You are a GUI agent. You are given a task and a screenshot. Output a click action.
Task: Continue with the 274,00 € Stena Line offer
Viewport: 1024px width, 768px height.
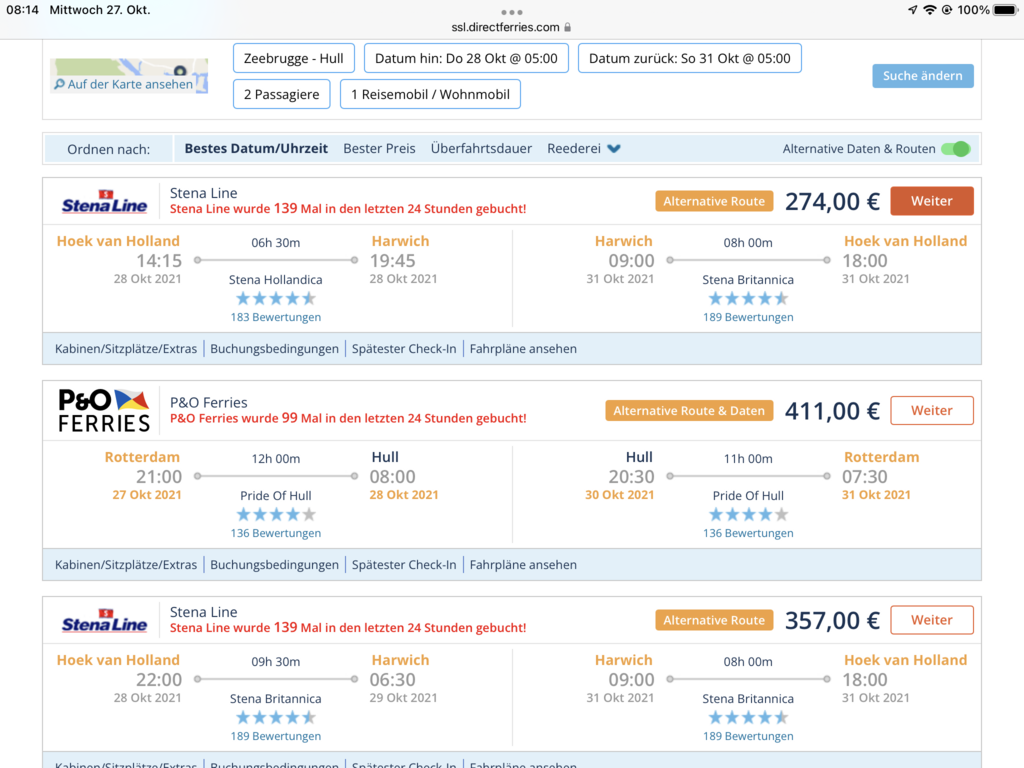(x=932, y=201)
